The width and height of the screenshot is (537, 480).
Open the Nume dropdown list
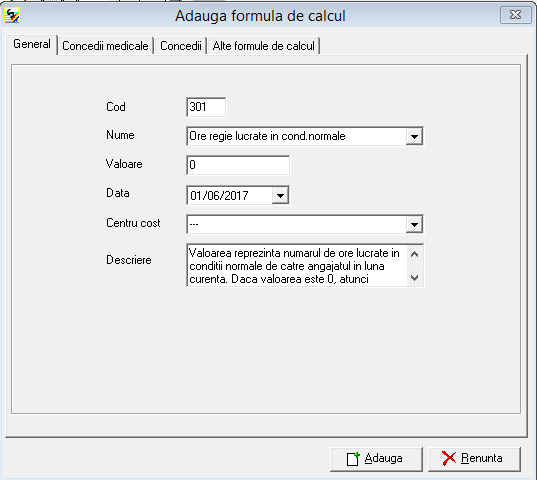[414, 137]
